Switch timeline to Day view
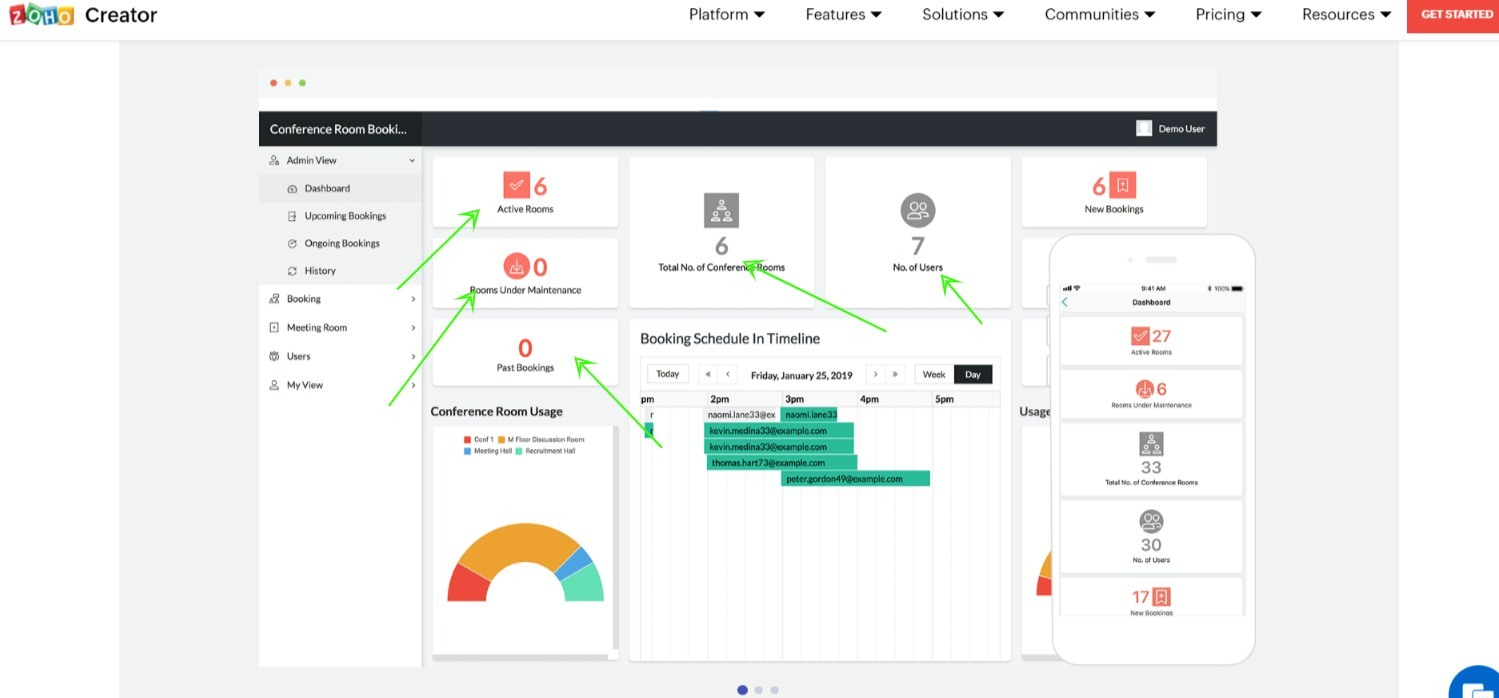The image size is (1499, 698). click(x=973, y=374)
